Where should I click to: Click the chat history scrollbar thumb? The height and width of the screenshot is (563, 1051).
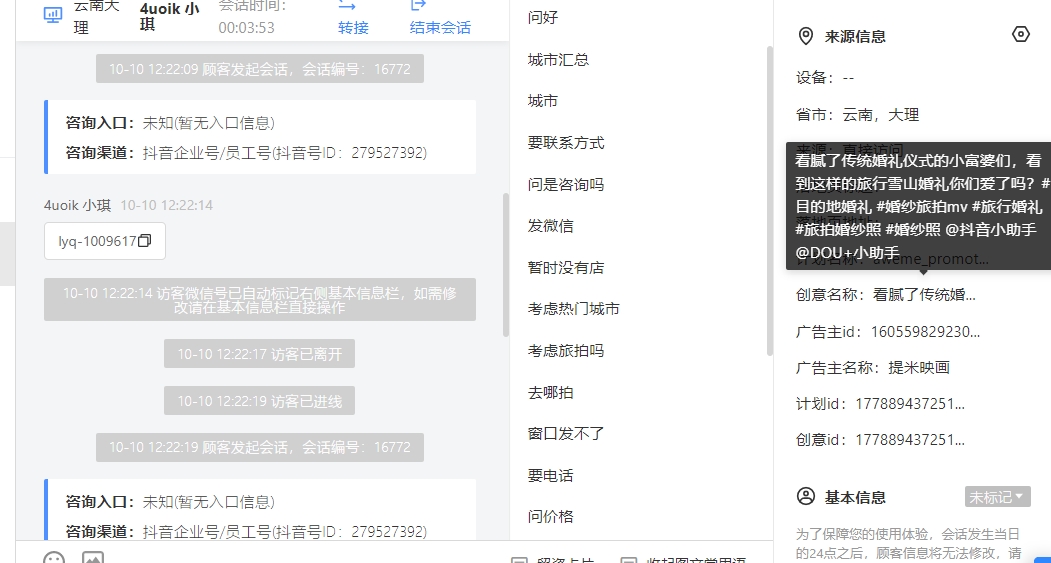click(x=506, y=264)
